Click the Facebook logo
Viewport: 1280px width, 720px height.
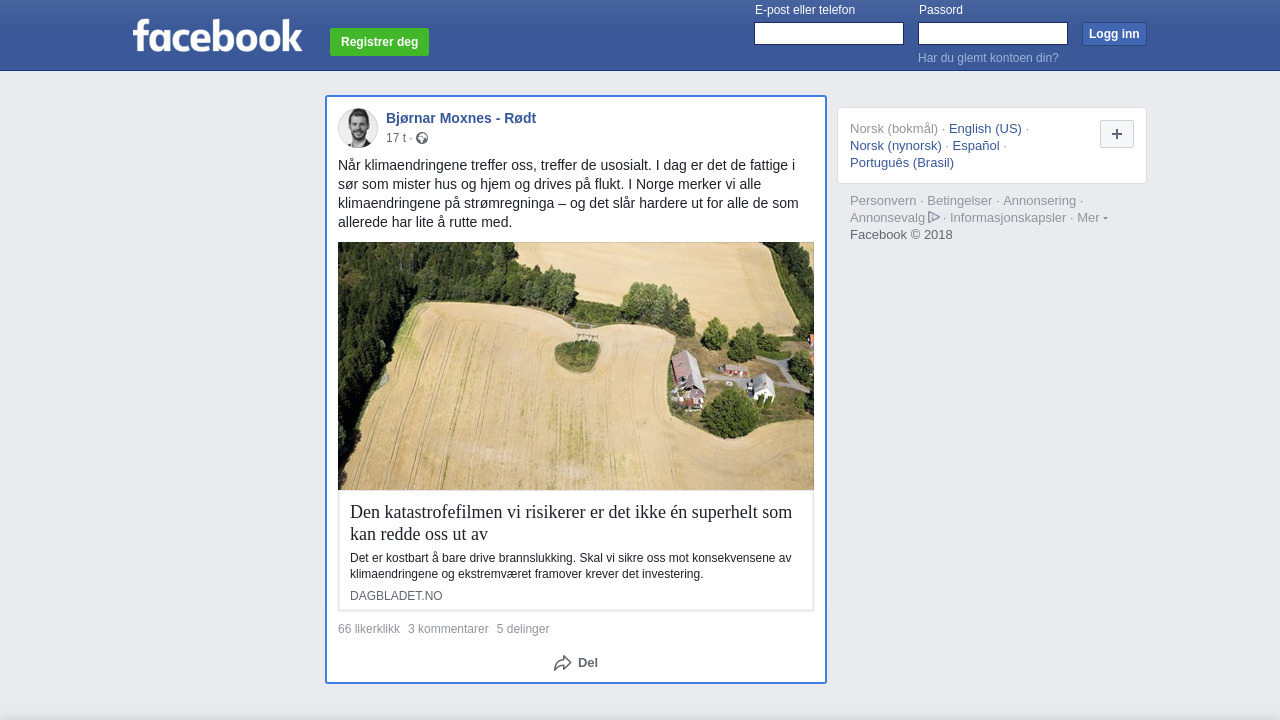(217, 35)
